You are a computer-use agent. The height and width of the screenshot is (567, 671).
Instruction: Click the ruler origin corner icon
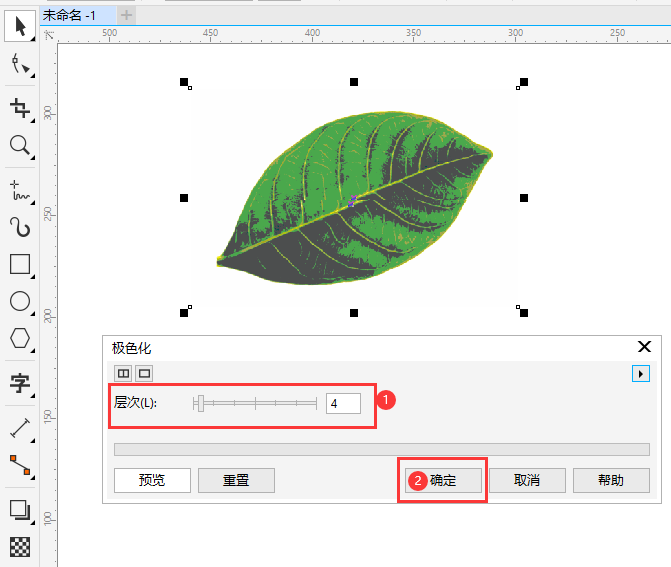point(49,35)
